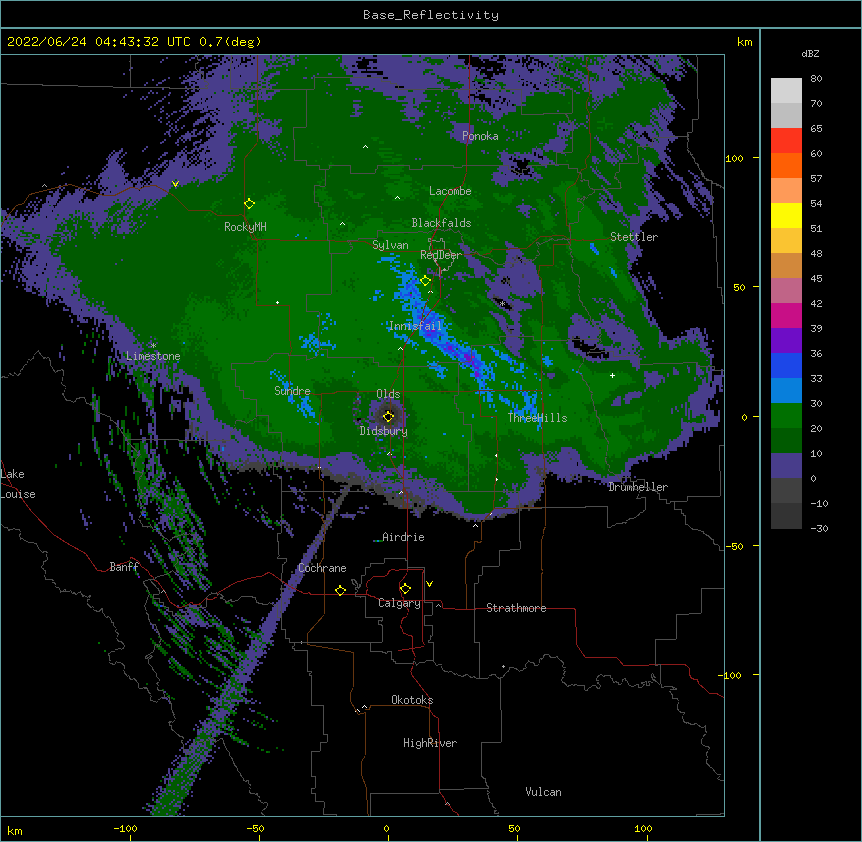
Task: Click the Cochrane town label
Action: [x=322, y=568]
